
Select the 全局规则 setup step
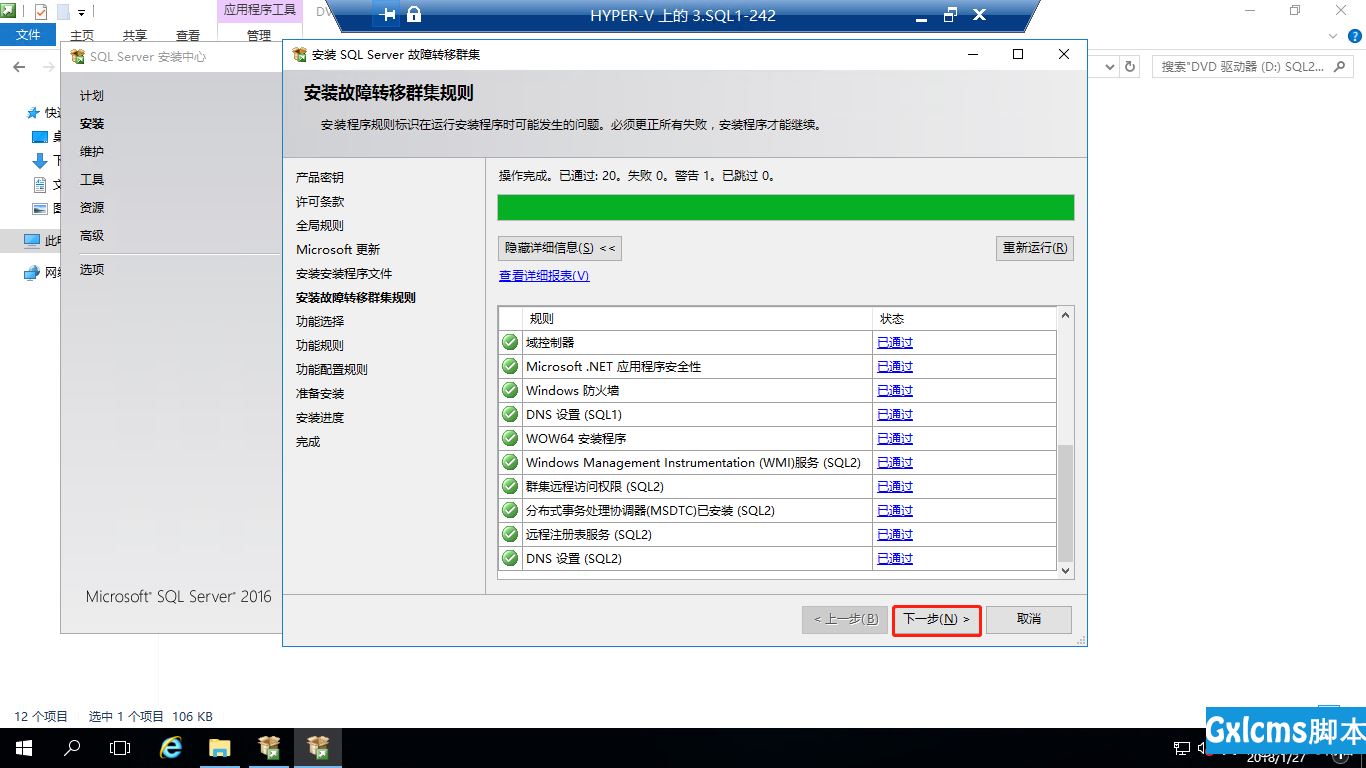320,225
